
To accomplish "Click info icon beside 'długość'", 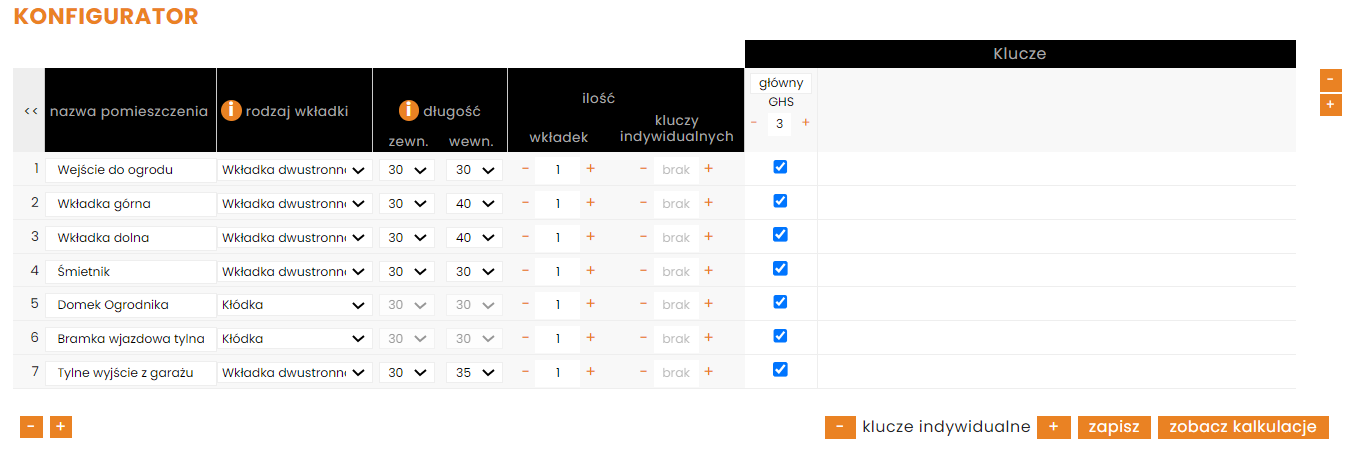I will [x=408, y=110].
